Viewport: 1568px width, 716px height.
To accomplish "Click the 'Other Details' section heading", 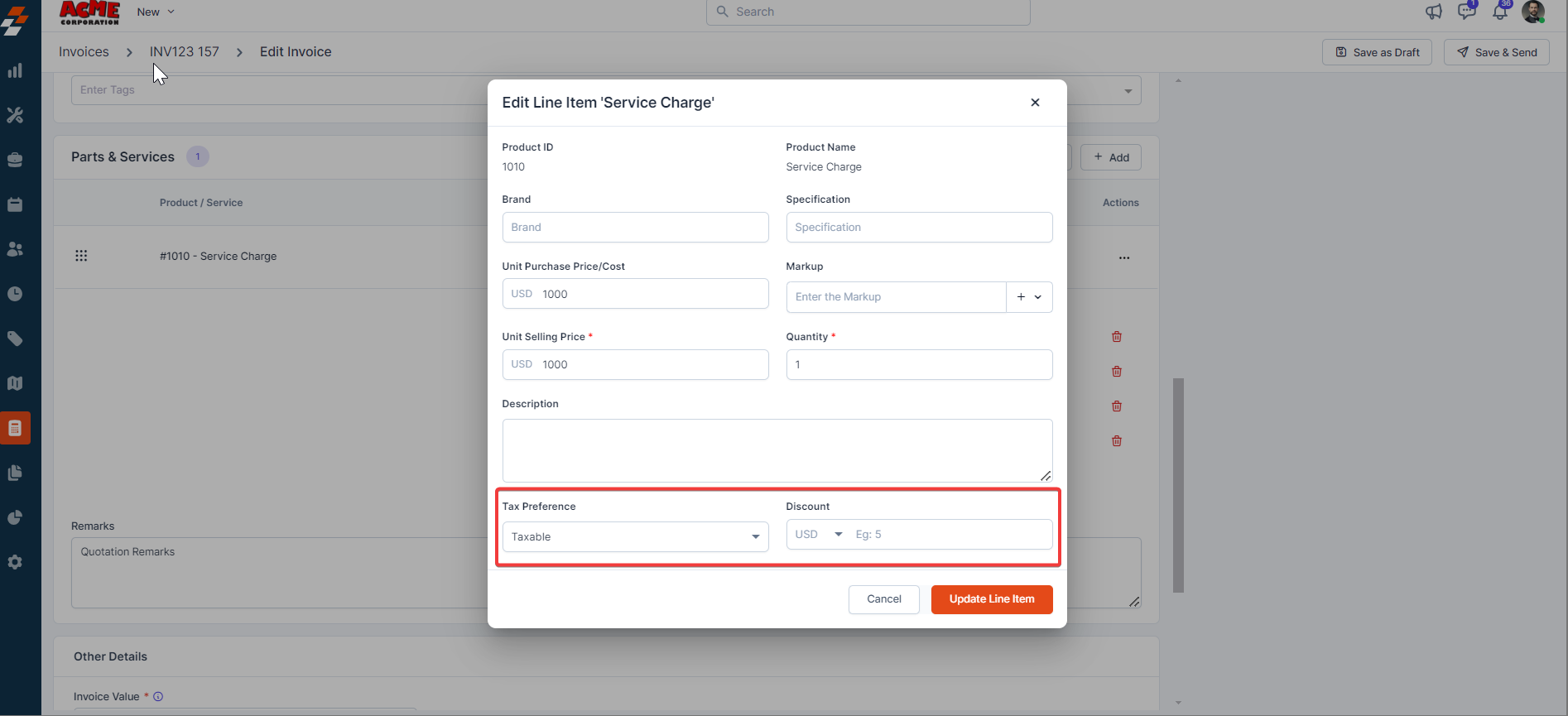I will tap(110, 656).
